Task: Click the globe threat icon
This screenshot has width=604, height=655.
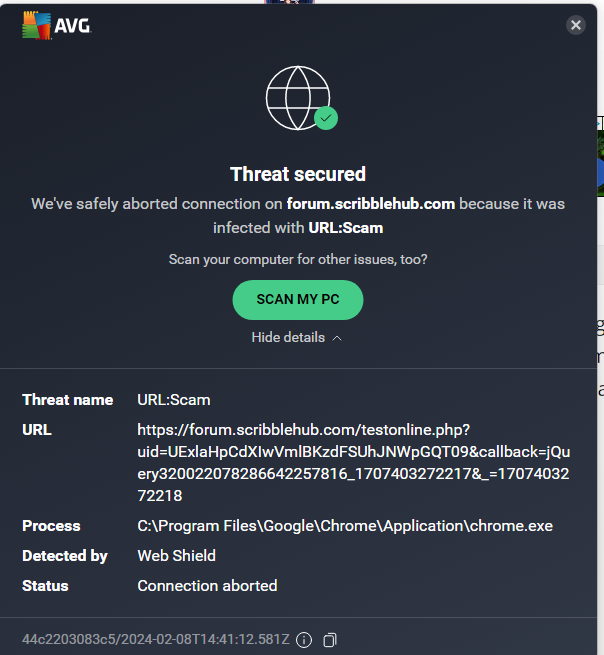Action: [297, 97]
